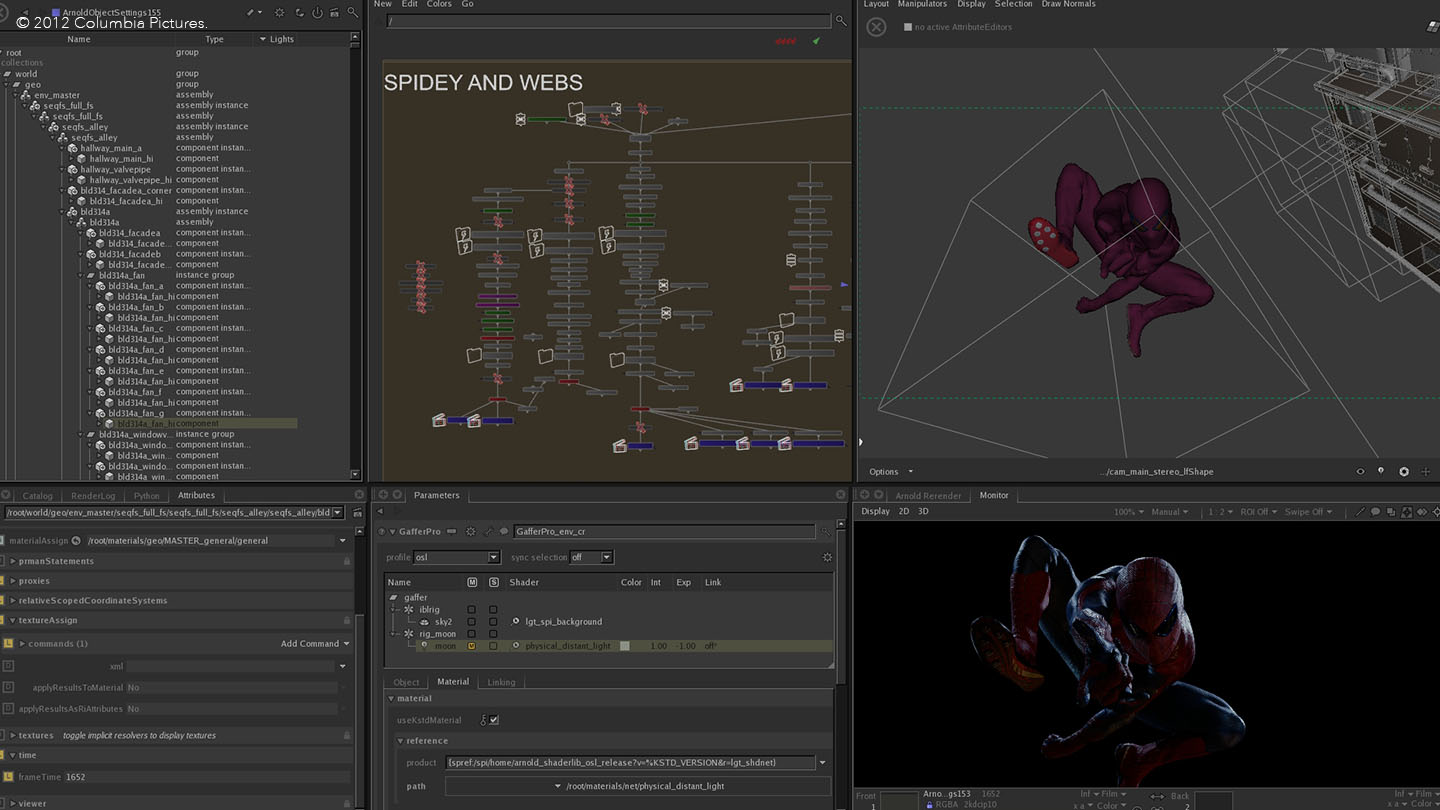The width and height of the screenshot is (1440, 810).
Task: Click the search magnifier in scene graph toolbar
Action: point(352,13)
